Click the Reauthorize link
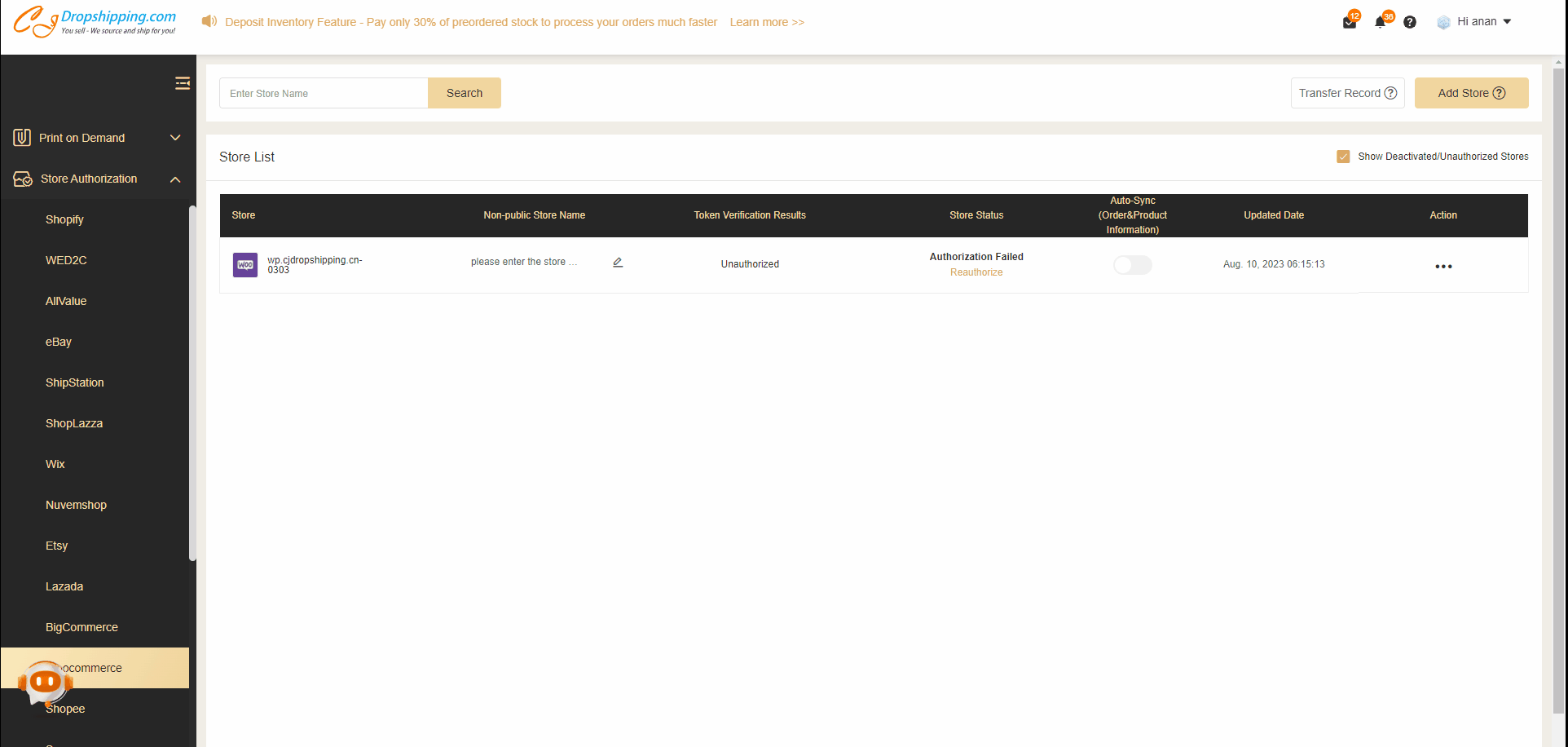This screenshot has width=1568, height=747. [976, 272]
